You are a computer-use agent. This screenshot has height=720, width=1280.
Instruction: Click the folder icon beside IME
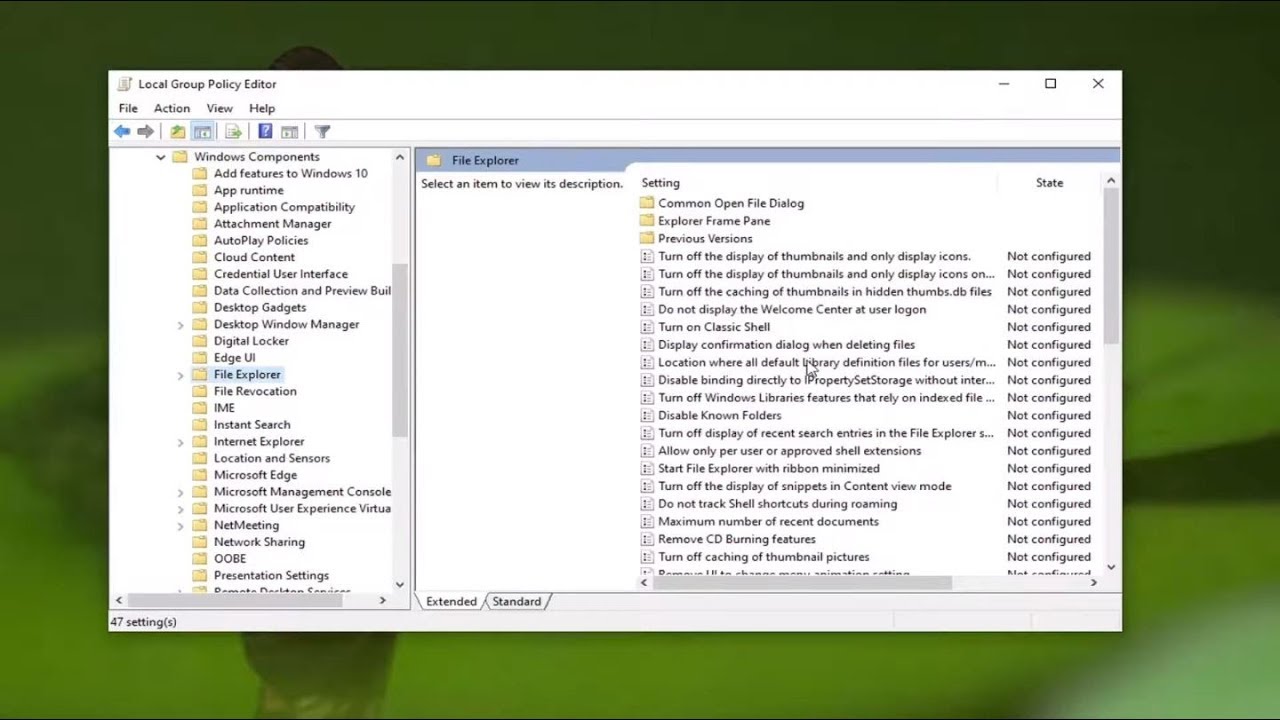click(199, 408)
